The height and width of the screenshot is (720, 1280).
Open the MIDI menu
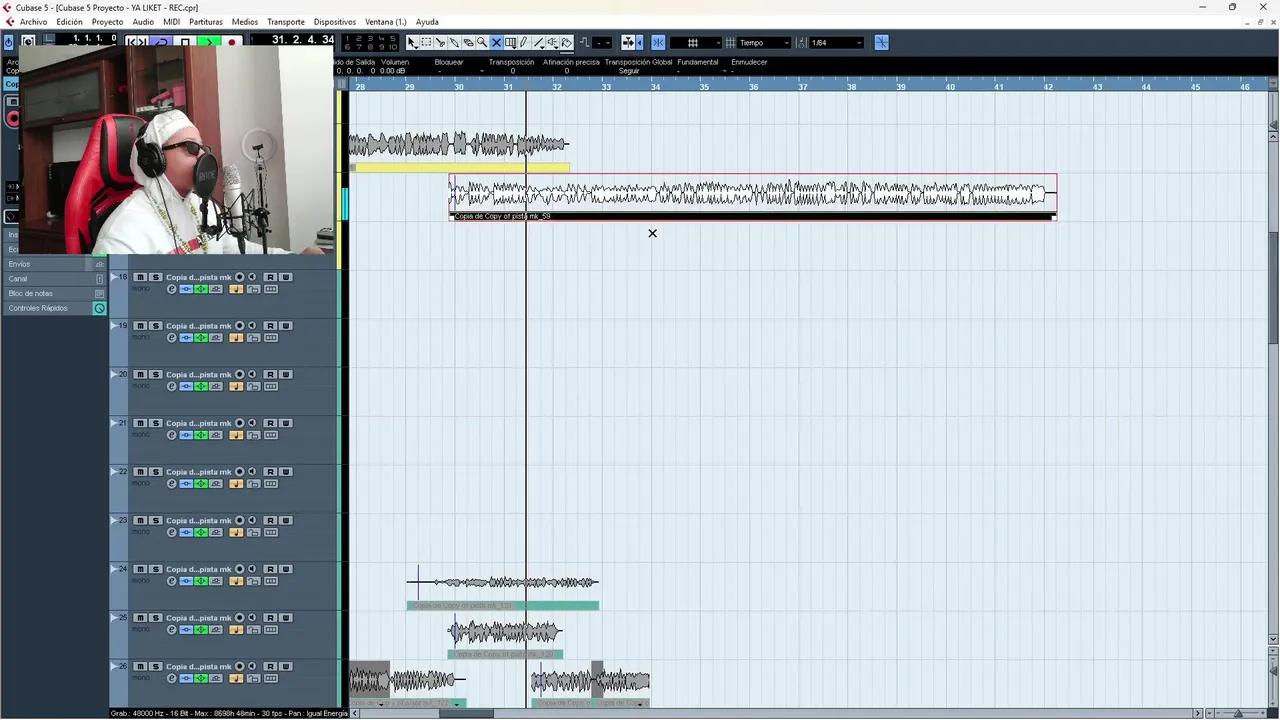[172, 22]
